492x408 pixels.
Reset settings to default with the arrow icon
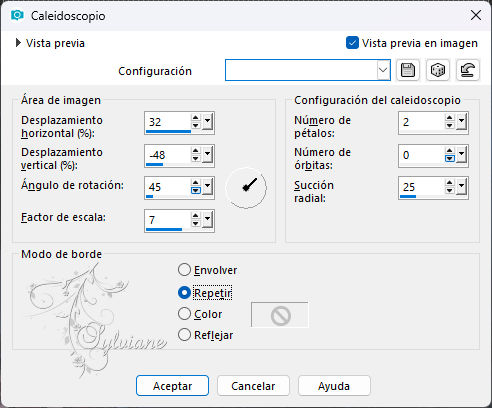tap(468, 70)
